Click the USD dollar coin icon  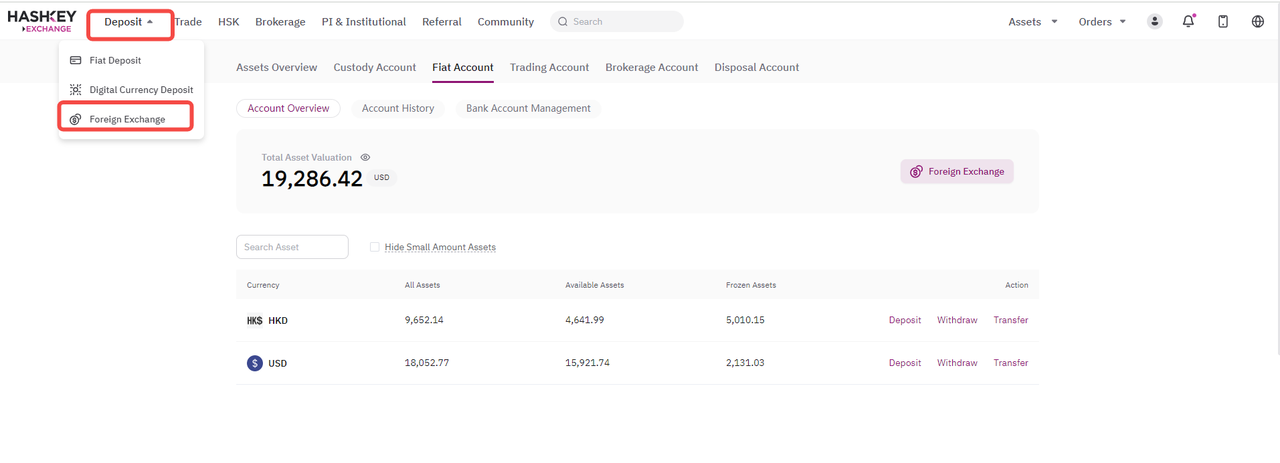(255, 363)
